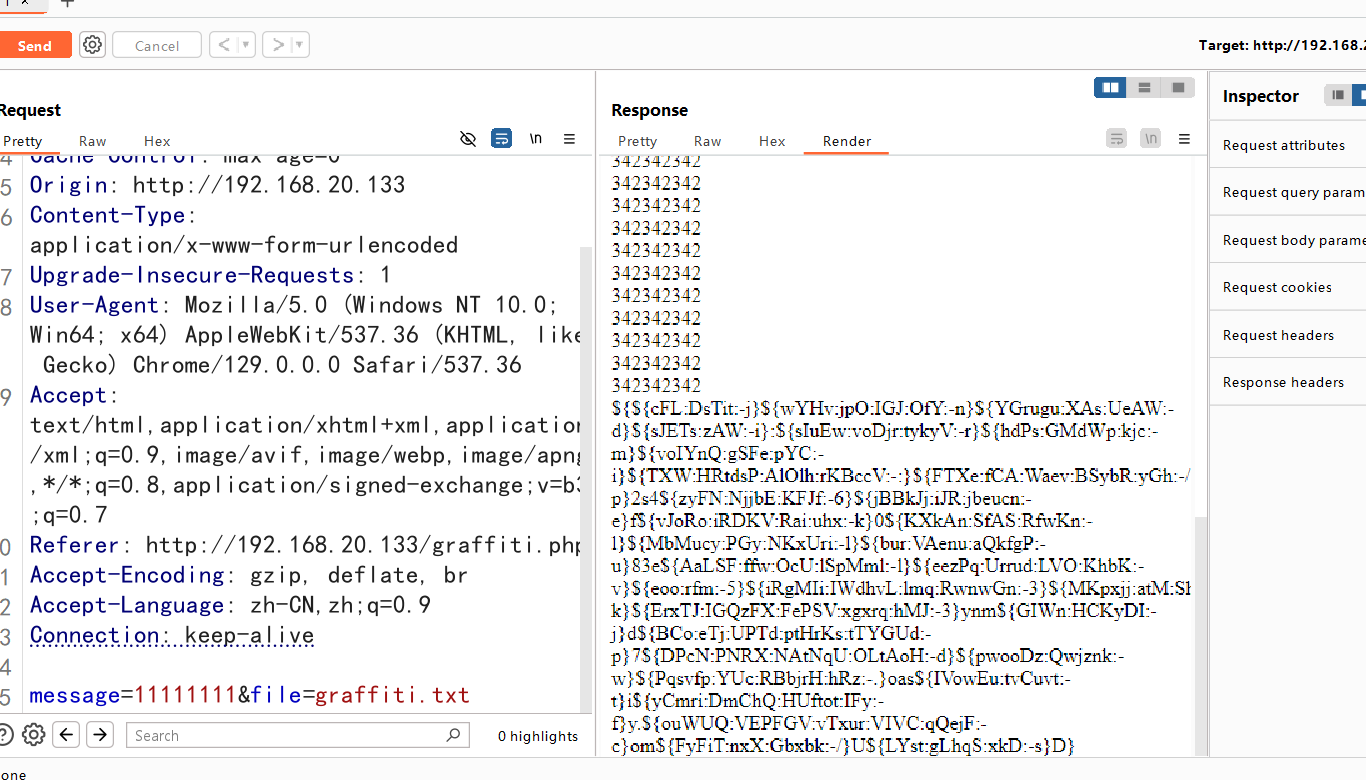Expand Response headers in Inspector
This screenshot has width=1366, height=780.
click(1288, 382)
